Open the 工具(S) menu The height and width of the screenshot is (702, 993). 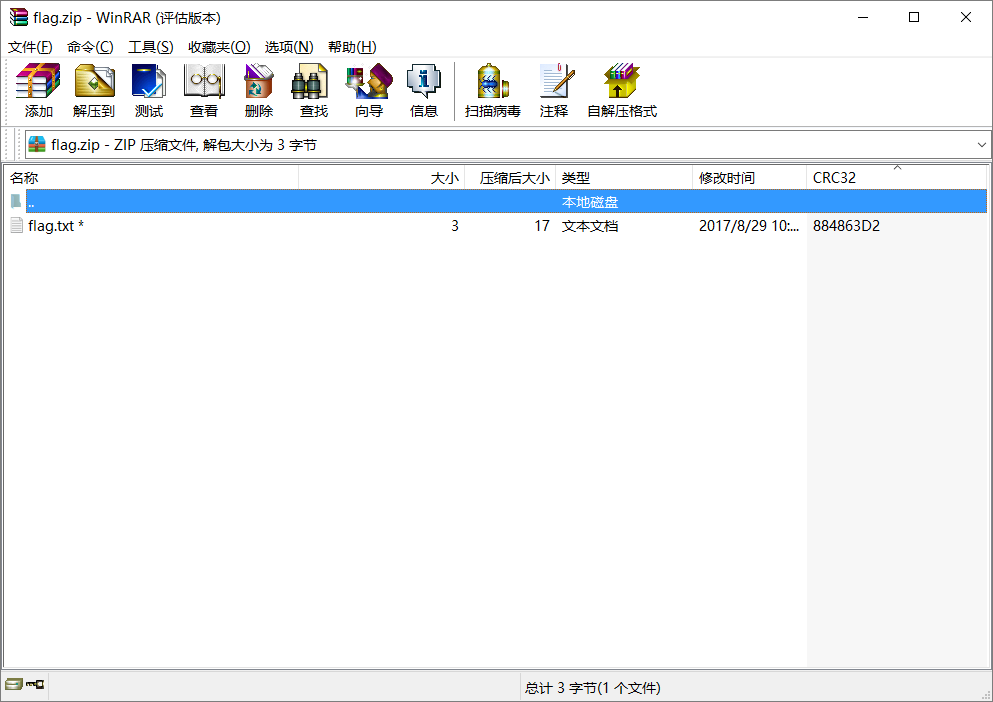tap(150, 47)
